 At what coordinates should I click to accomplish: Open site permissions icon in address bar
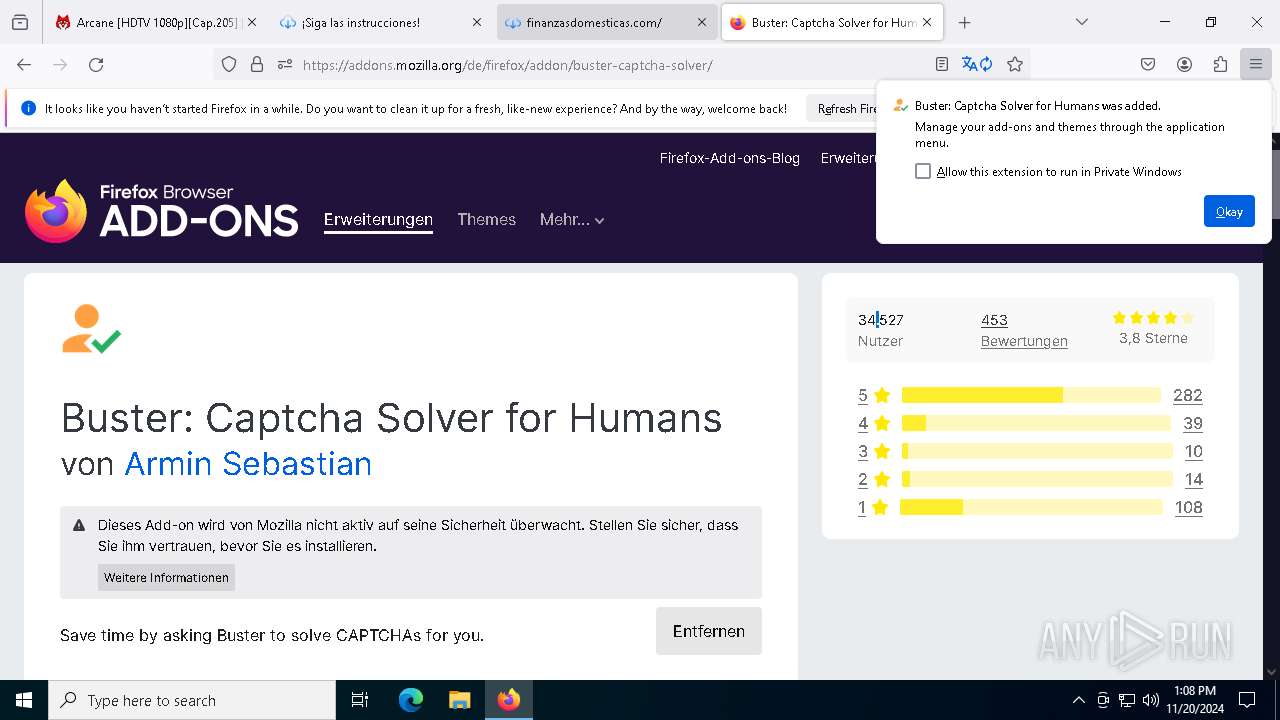point(285,64)
